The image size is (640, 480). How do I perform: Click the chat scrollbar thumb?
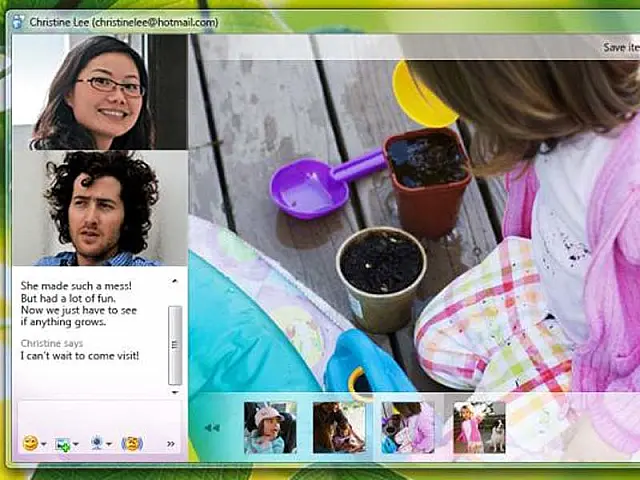tap(175, 345)
